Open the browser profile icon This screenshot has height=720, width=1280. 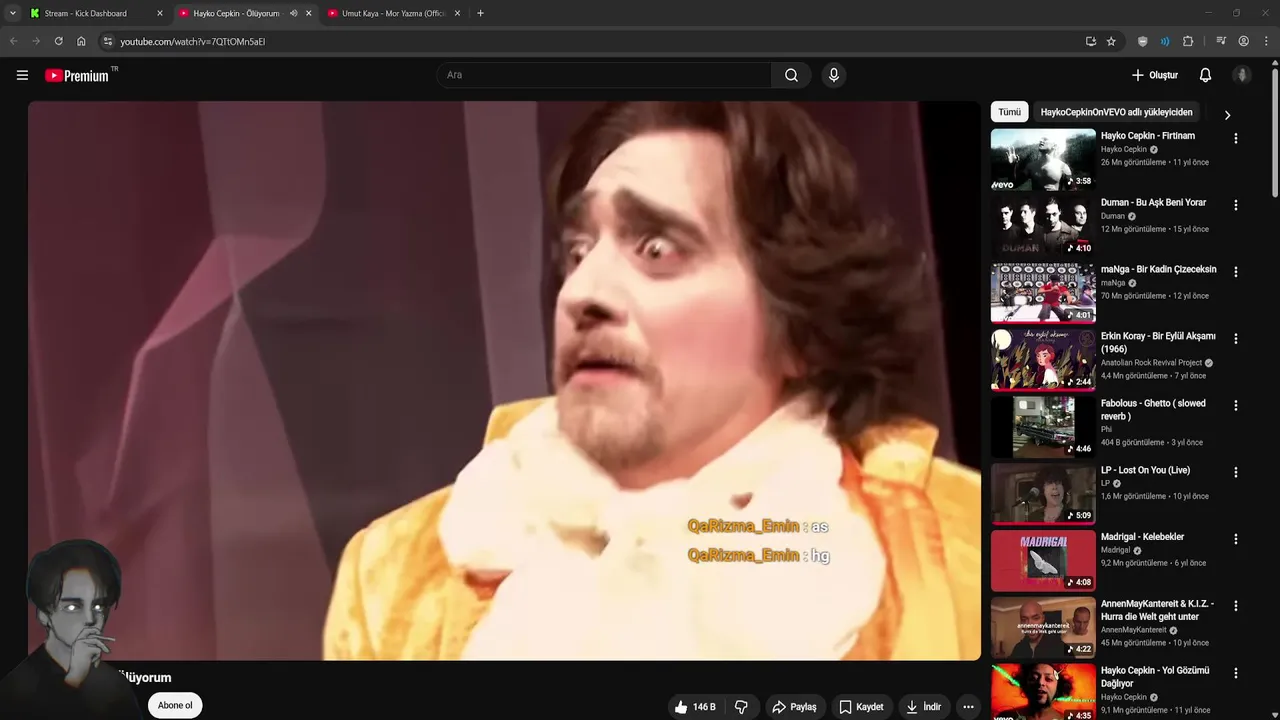pos(1244,41)
